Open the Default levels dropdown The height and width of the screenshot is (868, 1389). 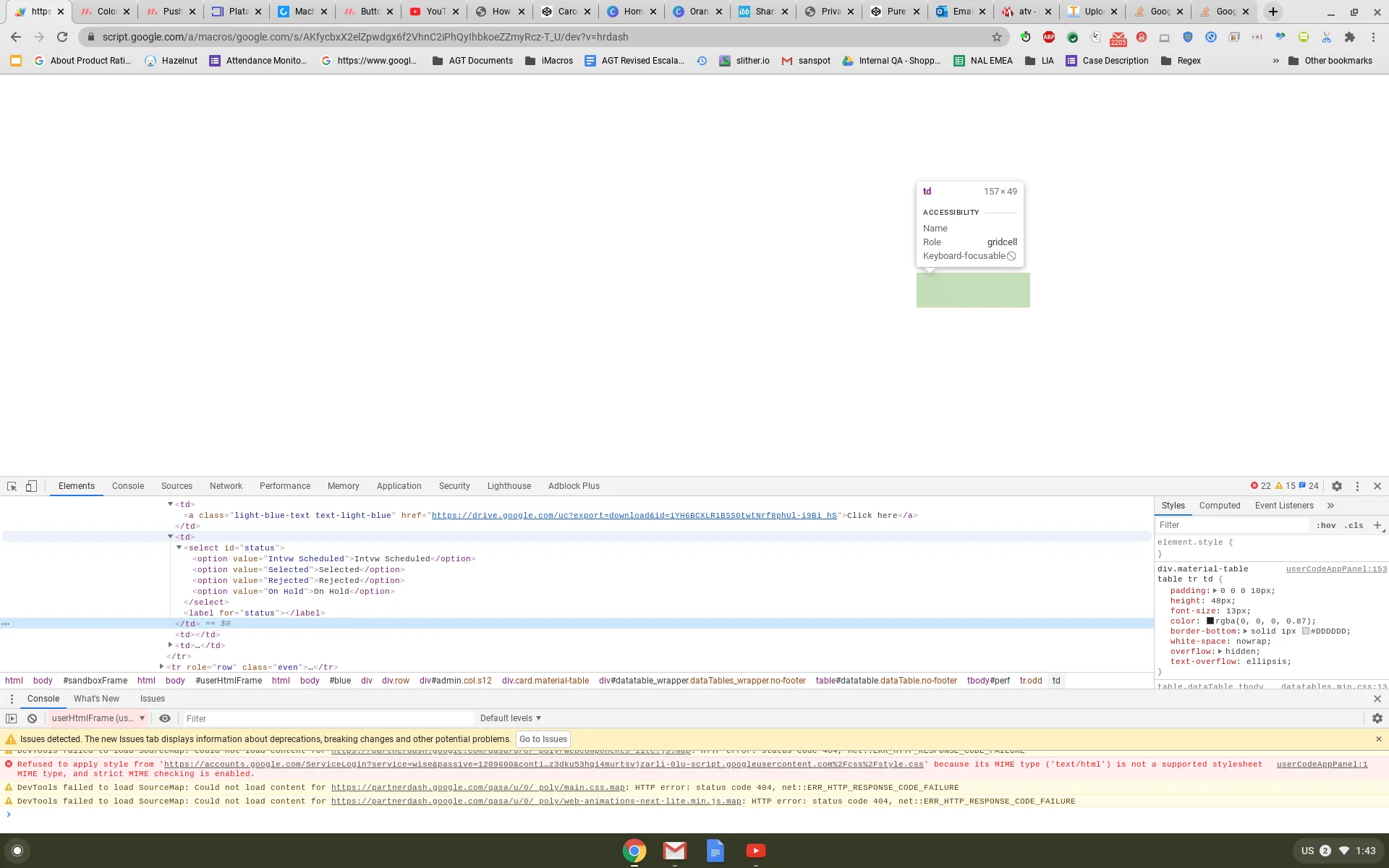511,718
